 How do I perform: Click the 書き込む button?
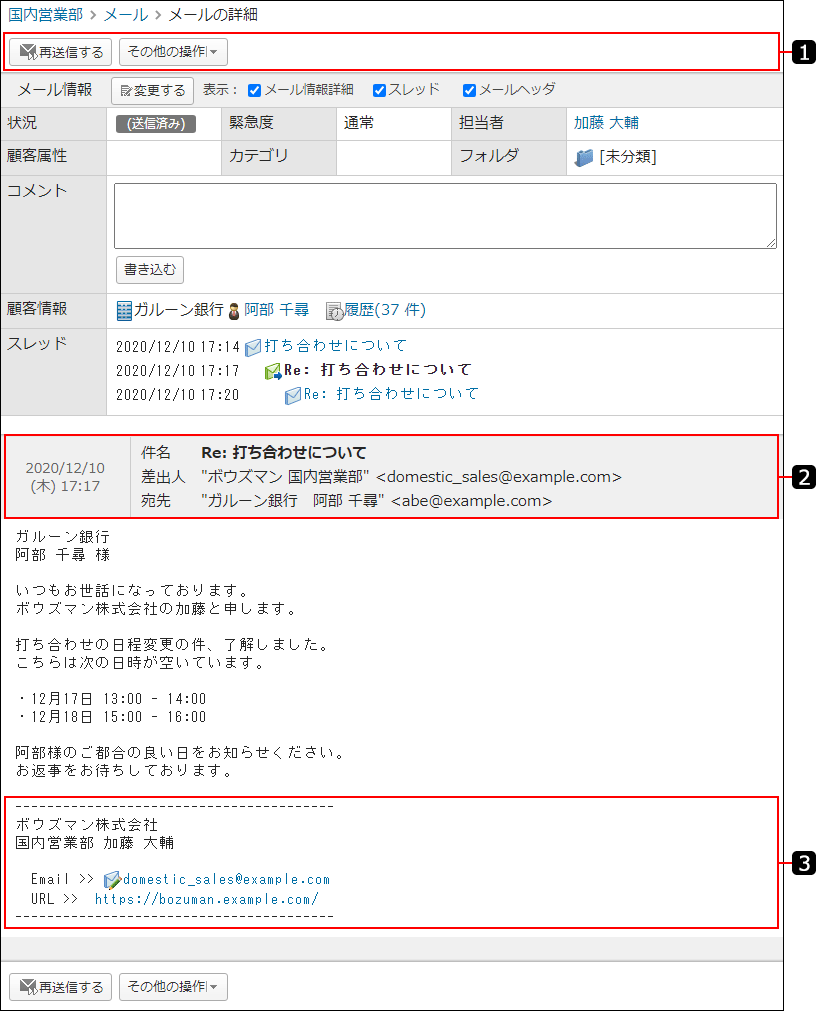click(x=150, y=270)
